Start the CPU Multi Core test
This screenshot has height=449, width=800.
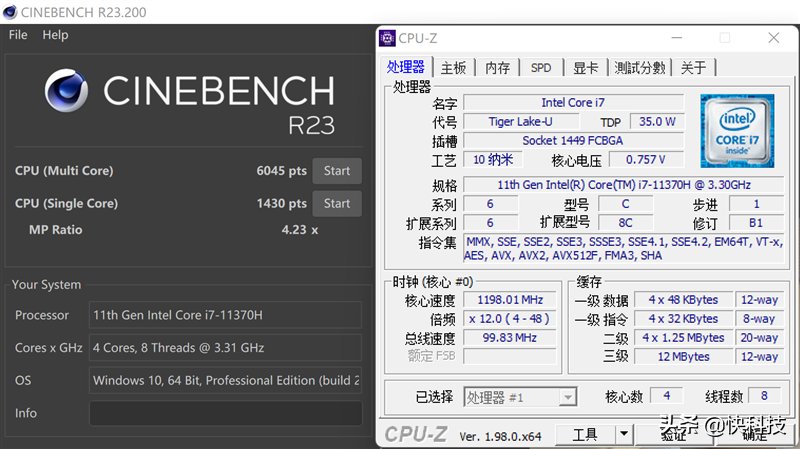coord(337,171)
